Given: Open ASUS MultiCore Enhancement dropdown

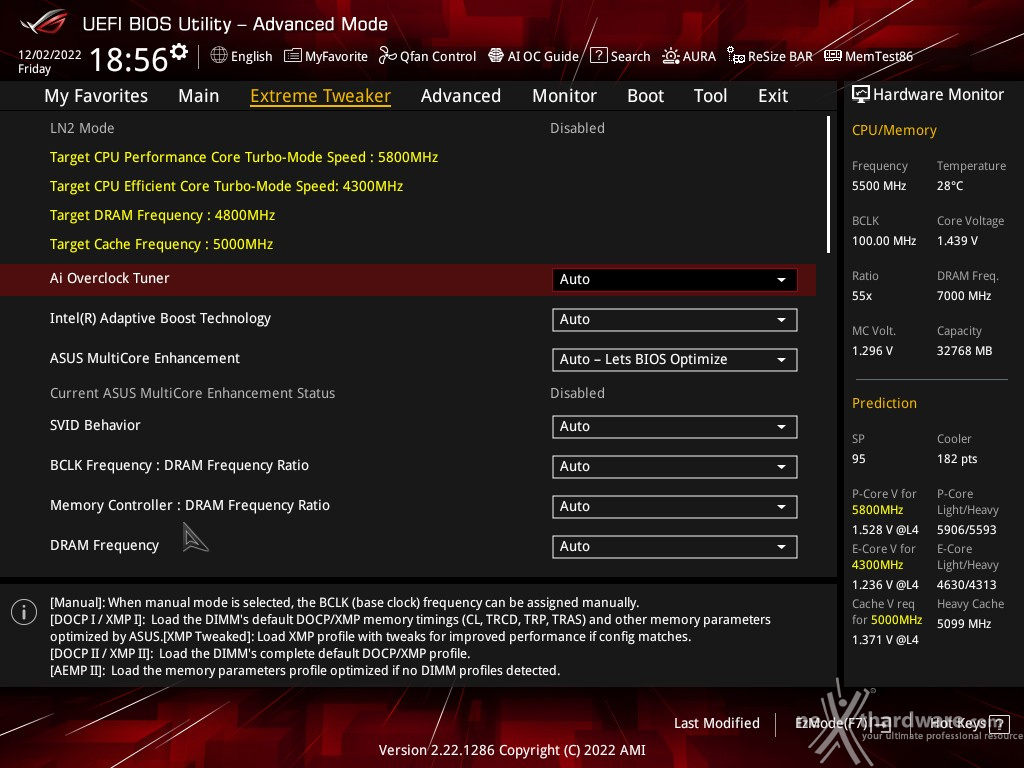Looking at the screenshot, I should [675, 359].
